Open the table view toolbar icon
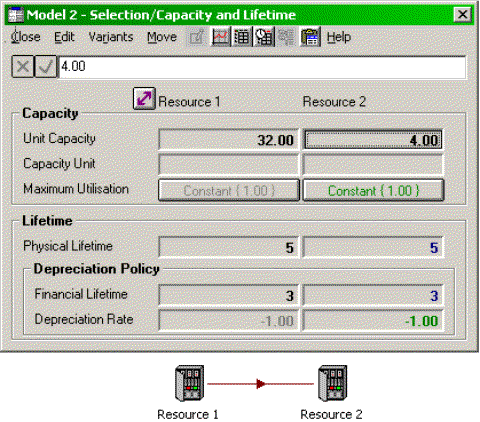Viewport: 480px width, 422px height. [242, 37]
